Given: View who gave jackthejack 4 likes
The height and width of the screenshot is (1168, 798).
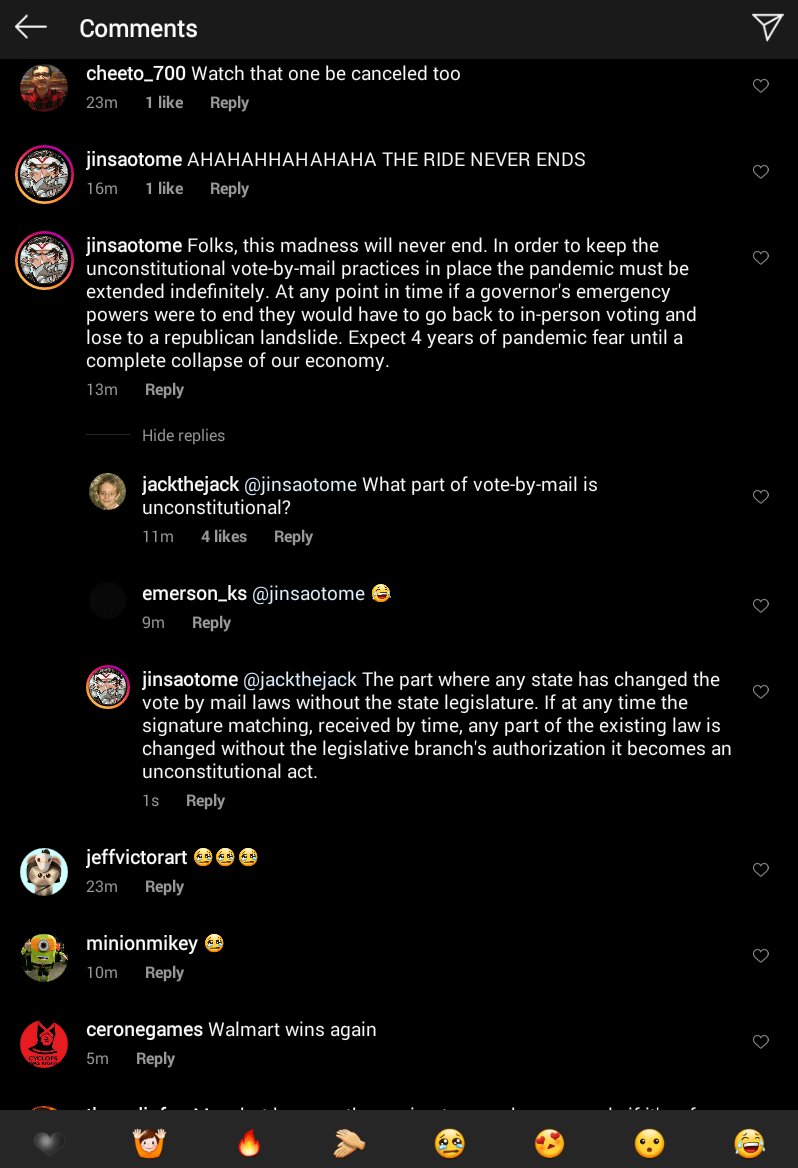Looking at the screenshot, I should point(224,537).
